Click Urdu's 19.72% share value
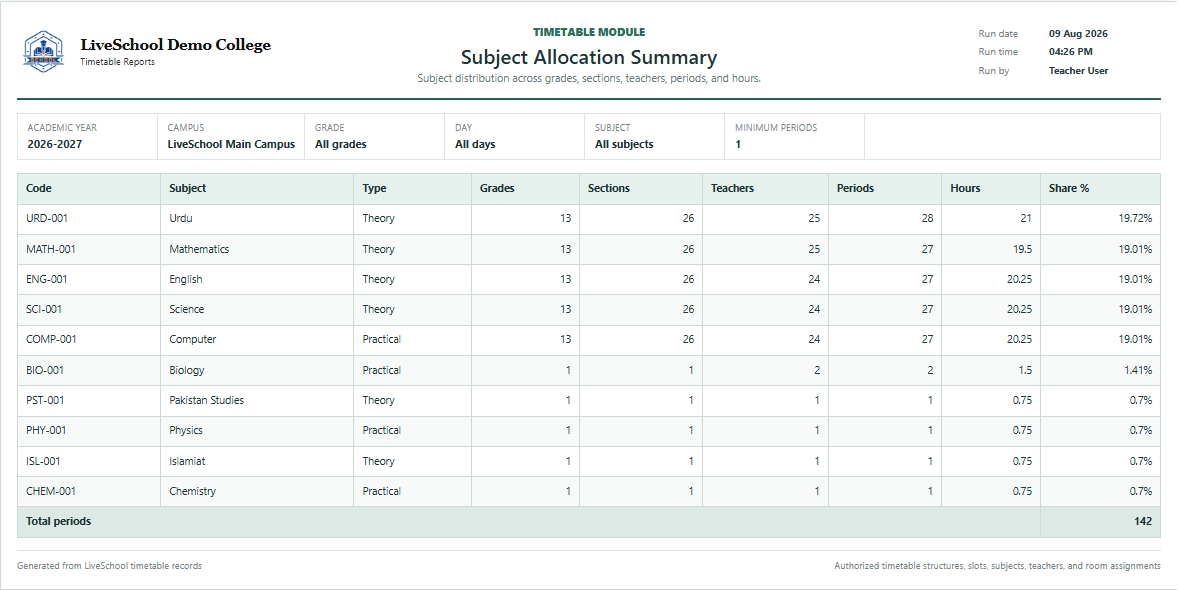Viewport: 1178px width, 591px height. pos(1135,219)
